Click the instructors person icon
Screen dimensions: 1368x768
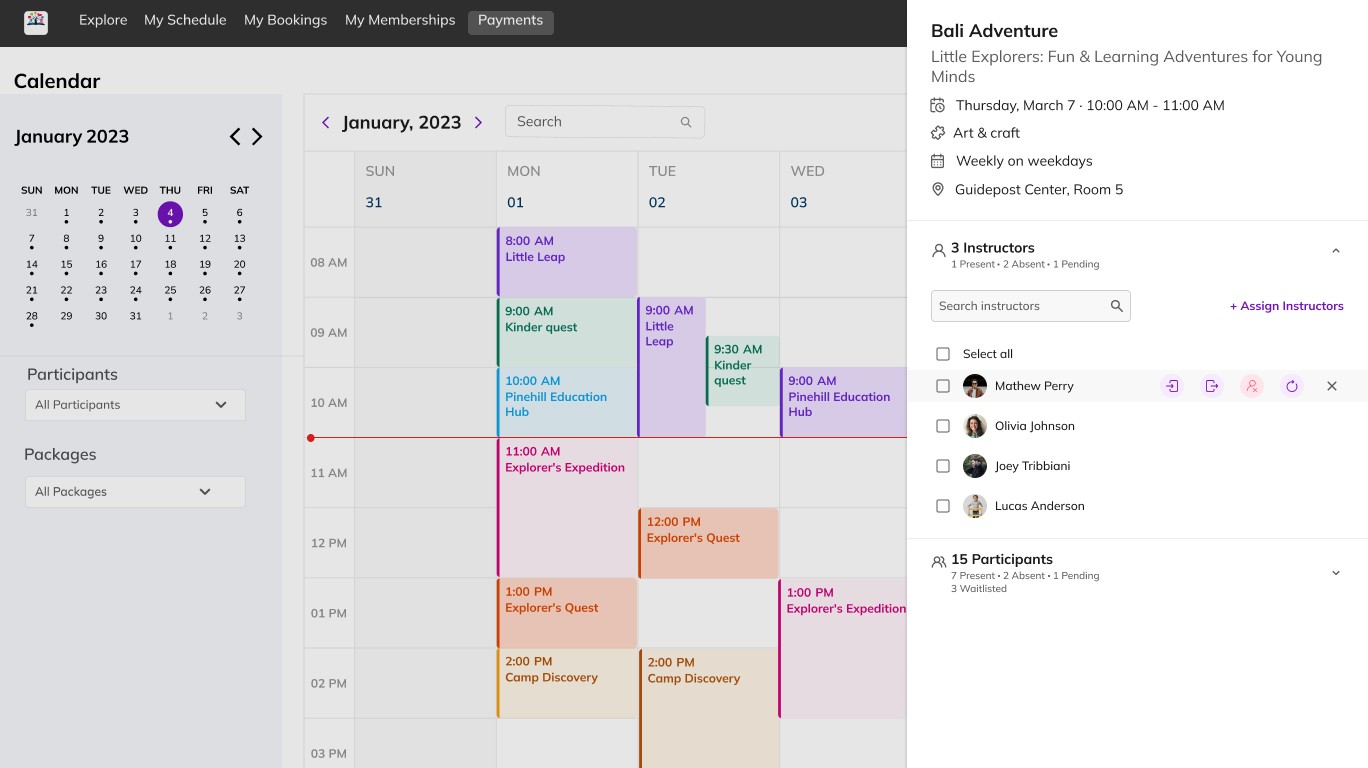point(938,251)
